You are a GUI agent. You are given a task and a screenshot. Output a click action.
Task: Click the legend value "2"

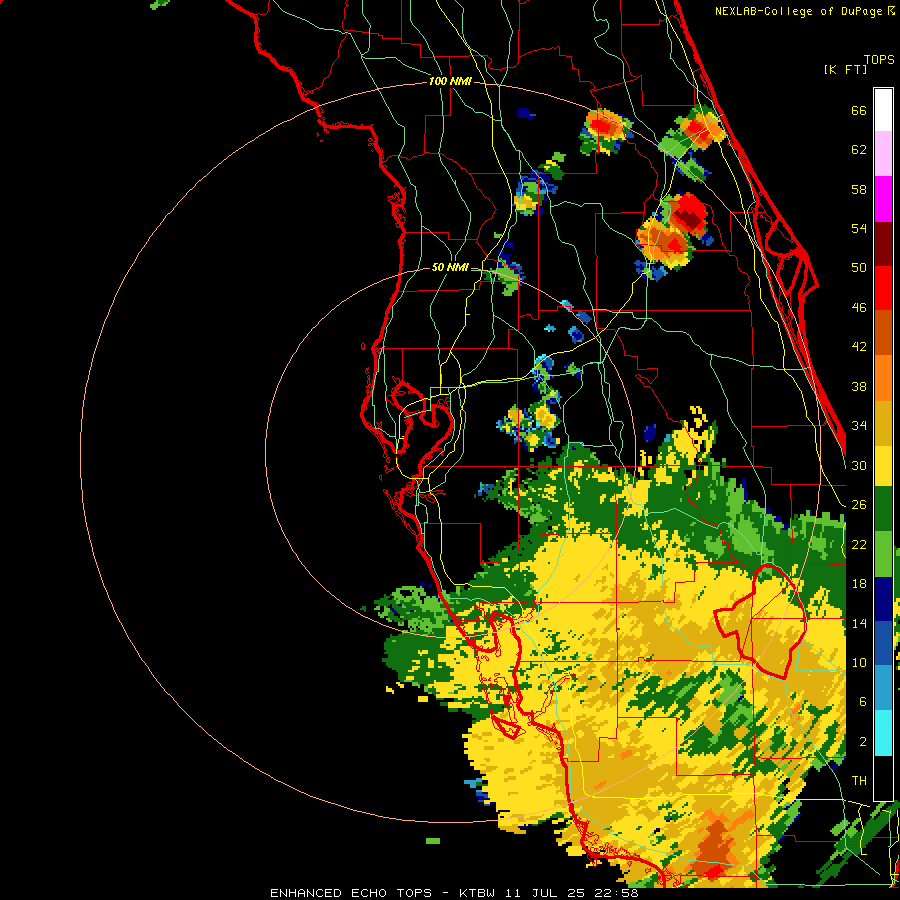click(x=863, y=742)
